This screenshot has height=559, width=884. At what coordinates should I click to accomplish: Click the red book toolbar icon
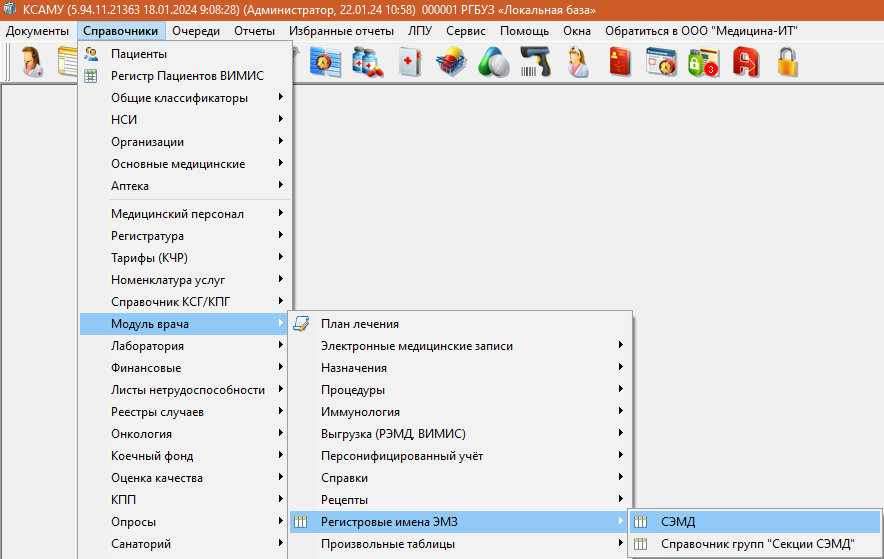click(619, 64)
